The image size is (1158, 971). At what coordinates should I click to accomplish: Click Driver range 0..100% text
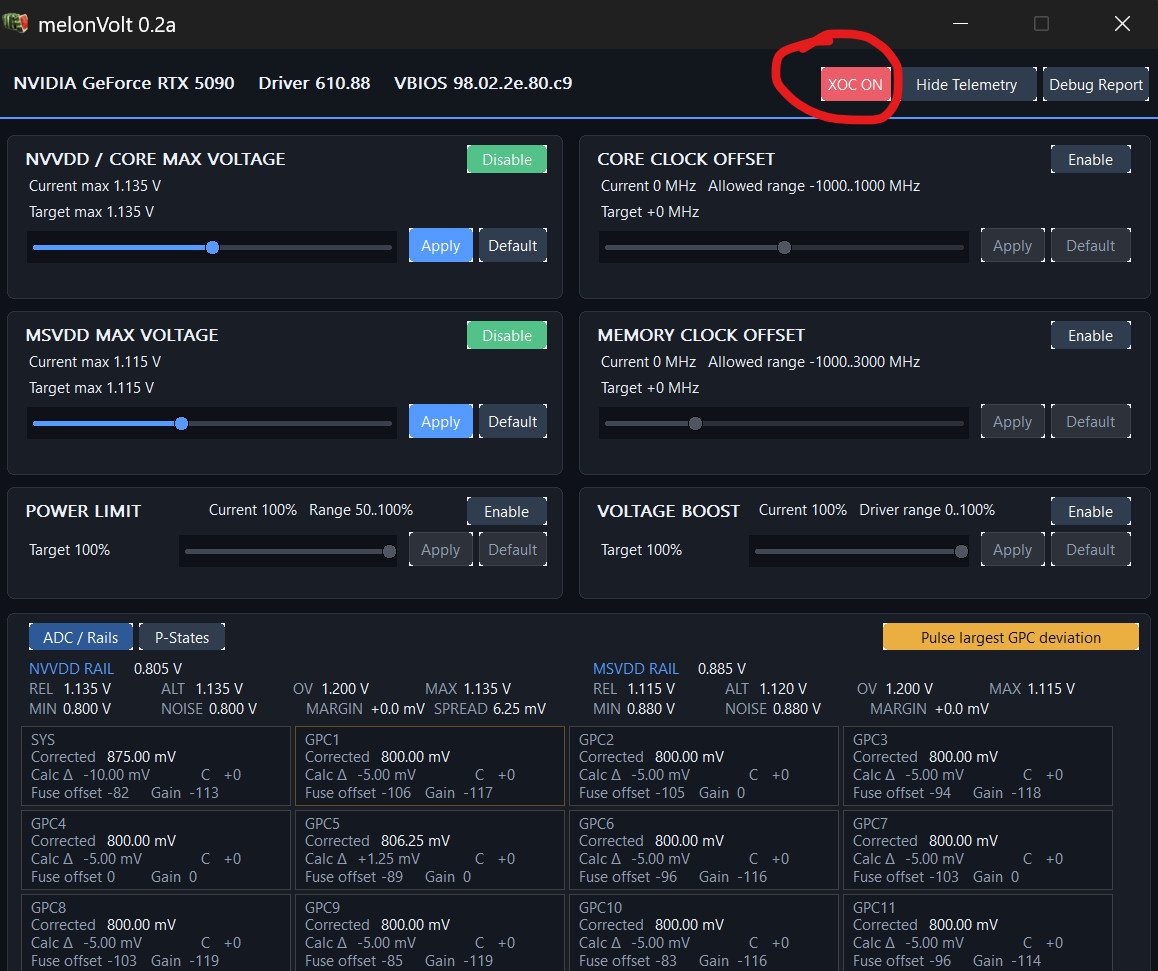coord(927,509)
